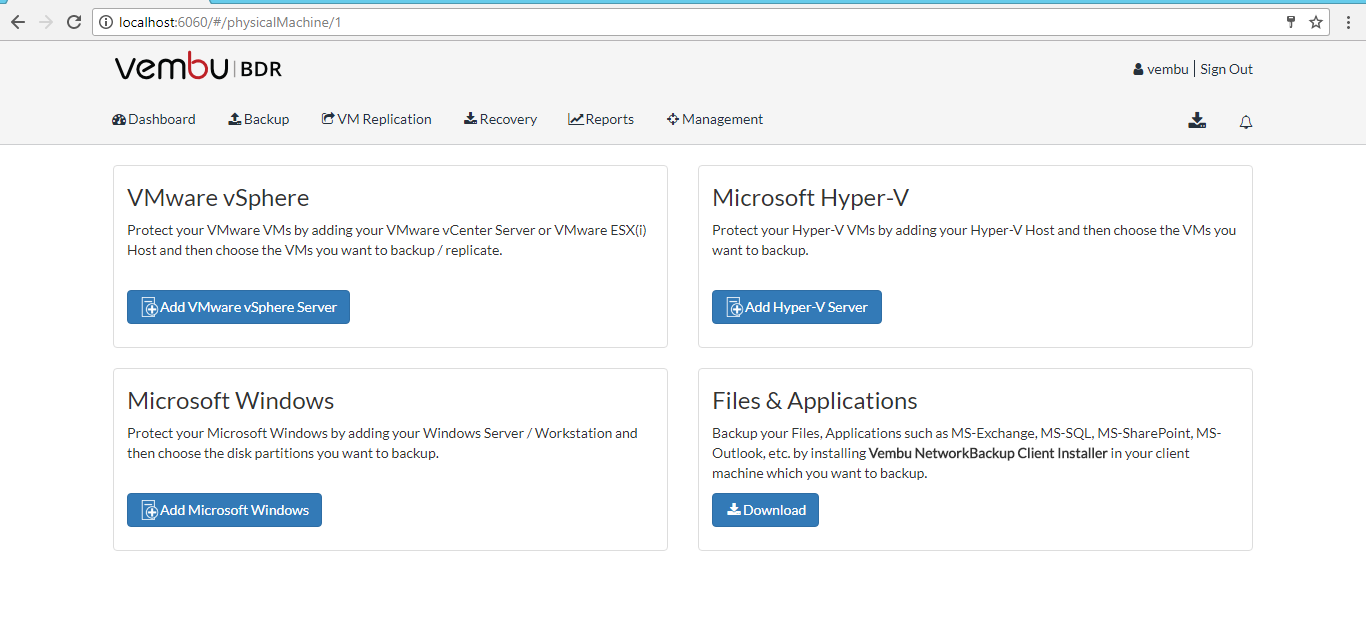
Task: Click Add VMware vSphere Server button
Action: (238, 307)
